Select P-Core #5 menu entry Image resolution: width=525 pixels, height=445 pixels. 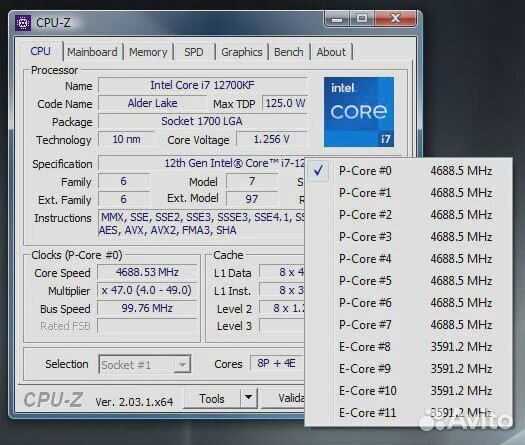click(408, 281)
